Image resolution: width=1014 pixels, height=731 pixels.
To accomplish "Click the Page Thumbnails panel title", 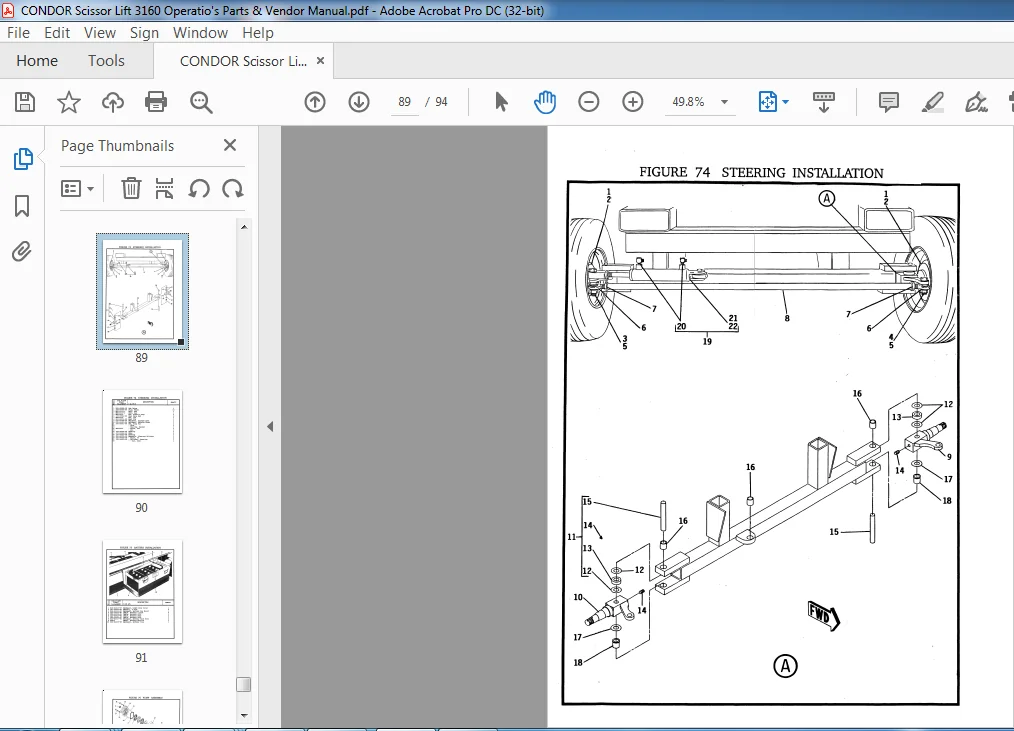I will (118, 146).
